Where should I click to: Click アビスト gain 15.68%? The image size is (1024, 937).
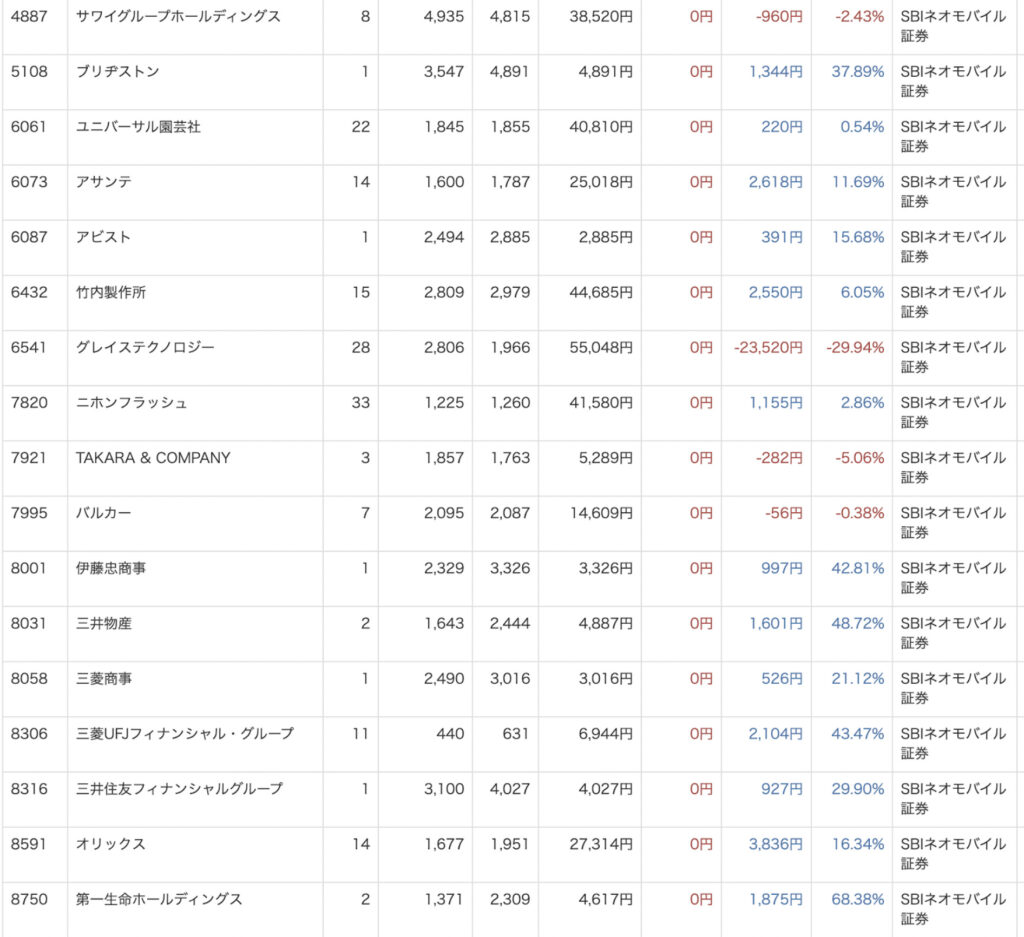[857, 237]
